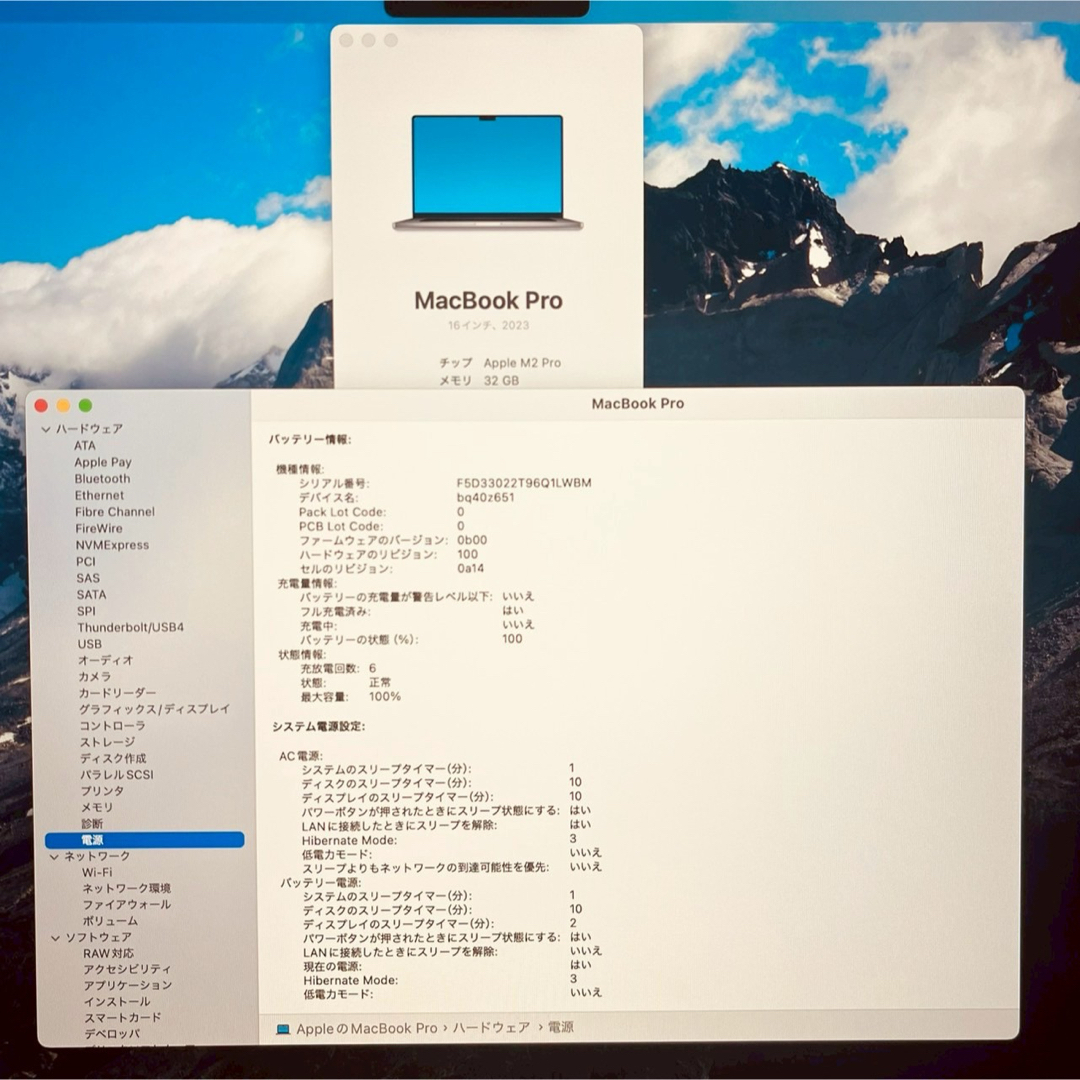Collapse the ソフトウェア section chevron
This screenshot has width=1080, height=1080.
pos(55,938)
